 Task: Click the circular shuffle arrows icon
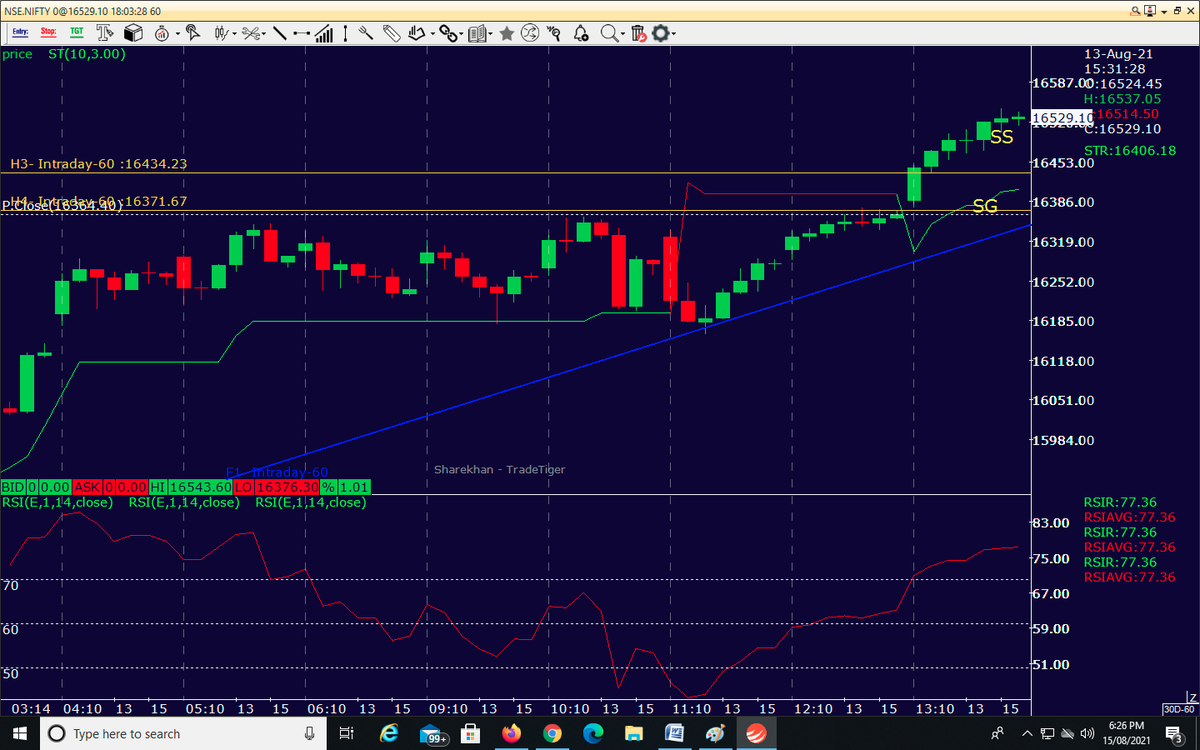530,33
